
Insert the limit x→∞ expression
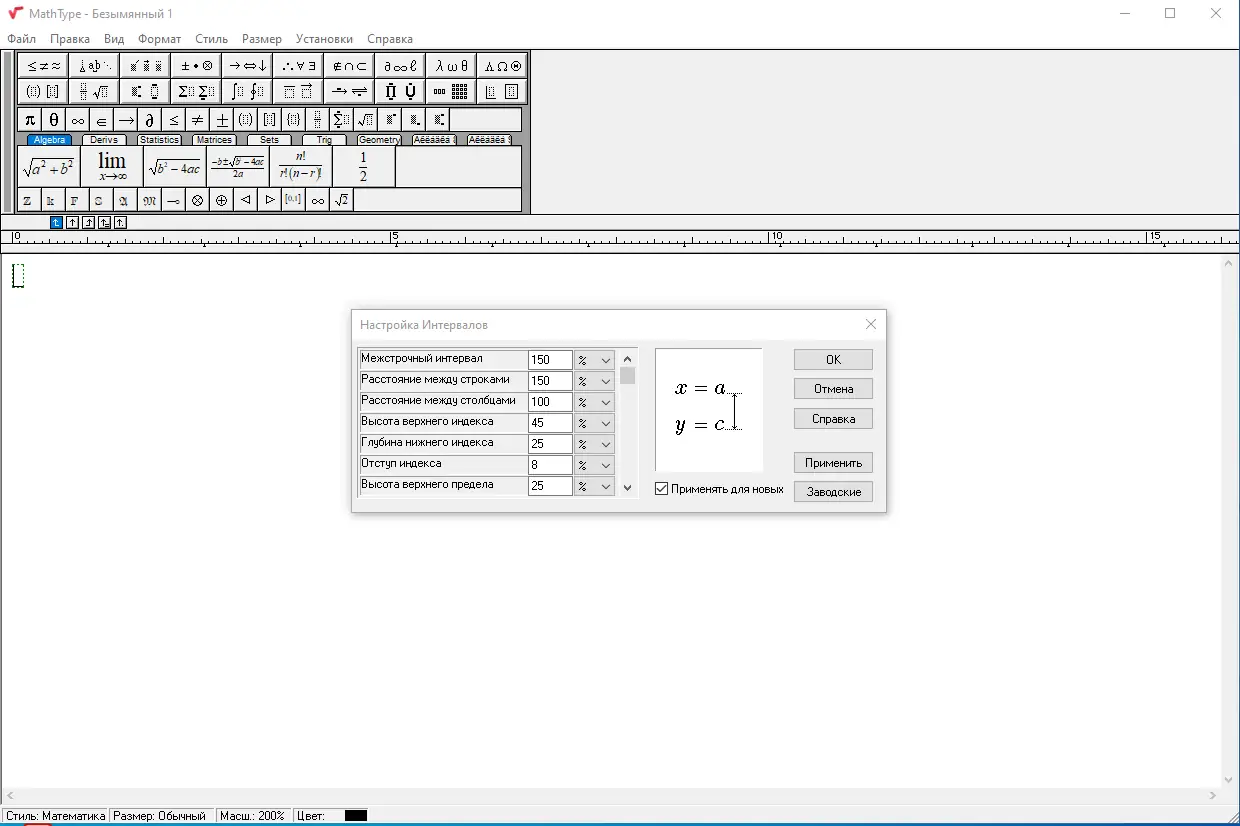(x=112, y=167)
